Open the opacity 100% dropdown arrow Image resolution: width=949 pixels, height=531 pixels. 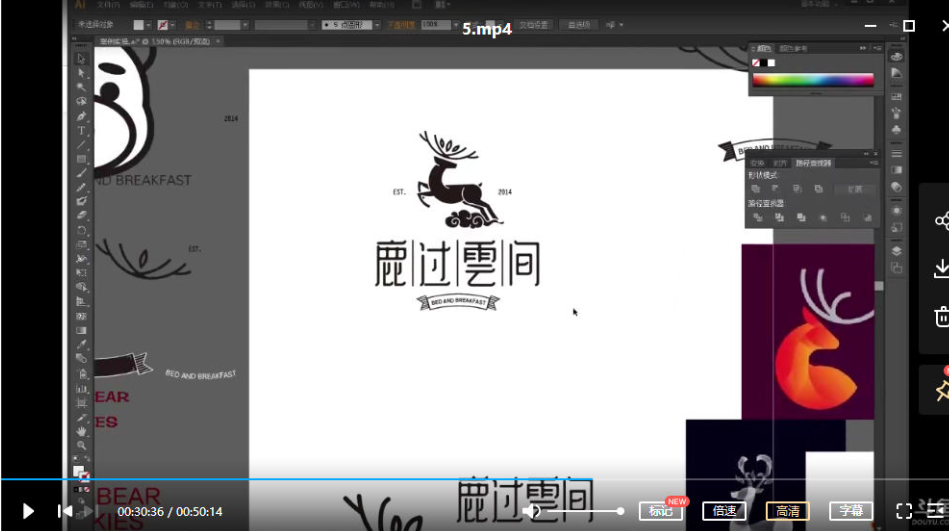tap(455, 25)
